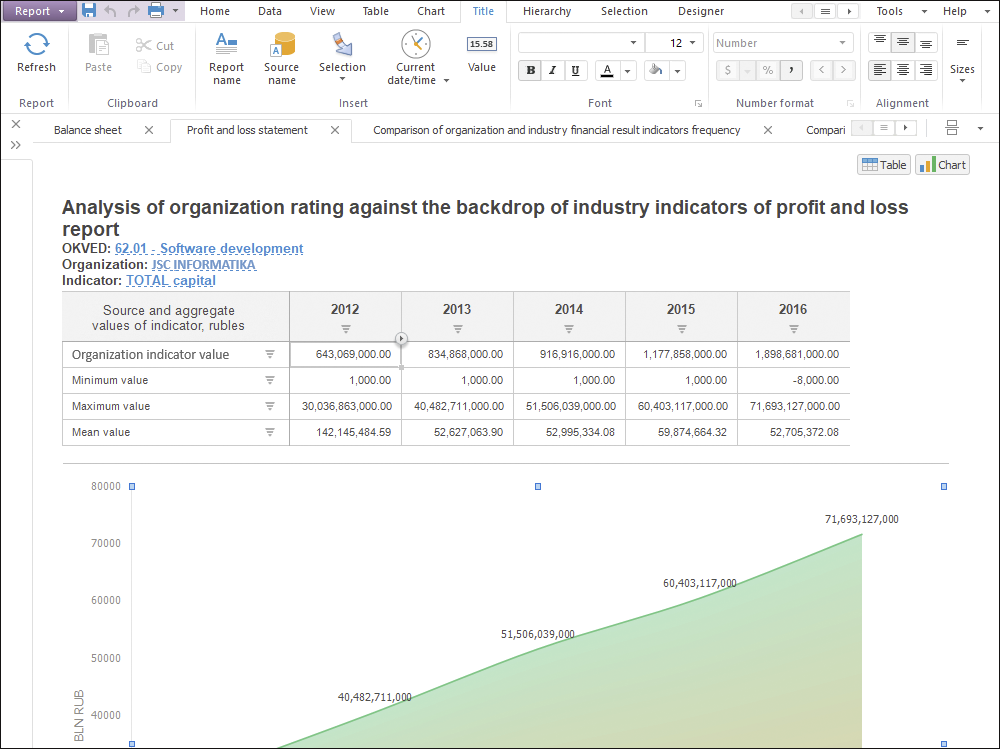The image size is (1000, 749).
Task: Click the fill color bucket icon
Action: click(x=656, y=71)
